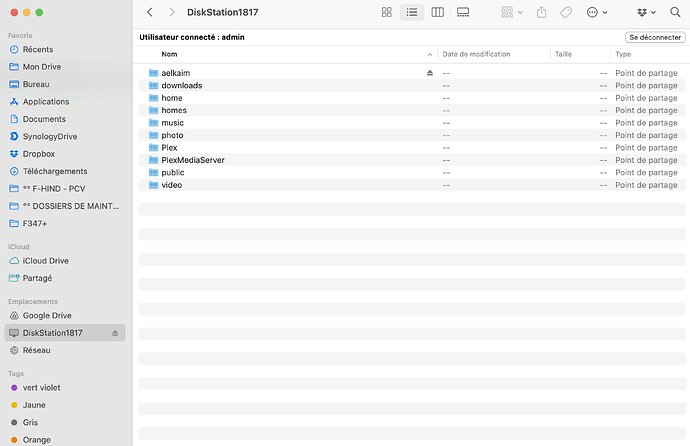This screenshot has width=690, height=446.
Task: Open iCloud Drive in the sidebar
Action: click(x=65, y=261)
